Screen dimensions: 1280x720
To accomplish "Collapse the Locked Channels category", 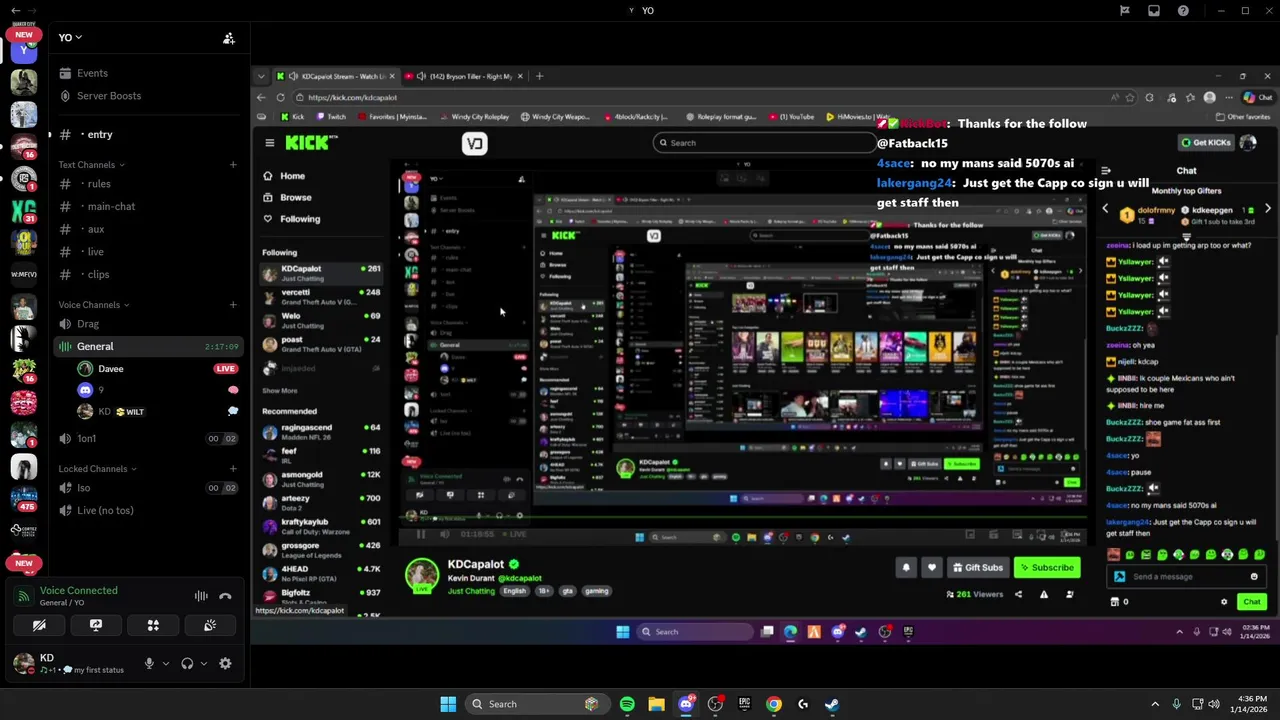I will tap(97, 469).
